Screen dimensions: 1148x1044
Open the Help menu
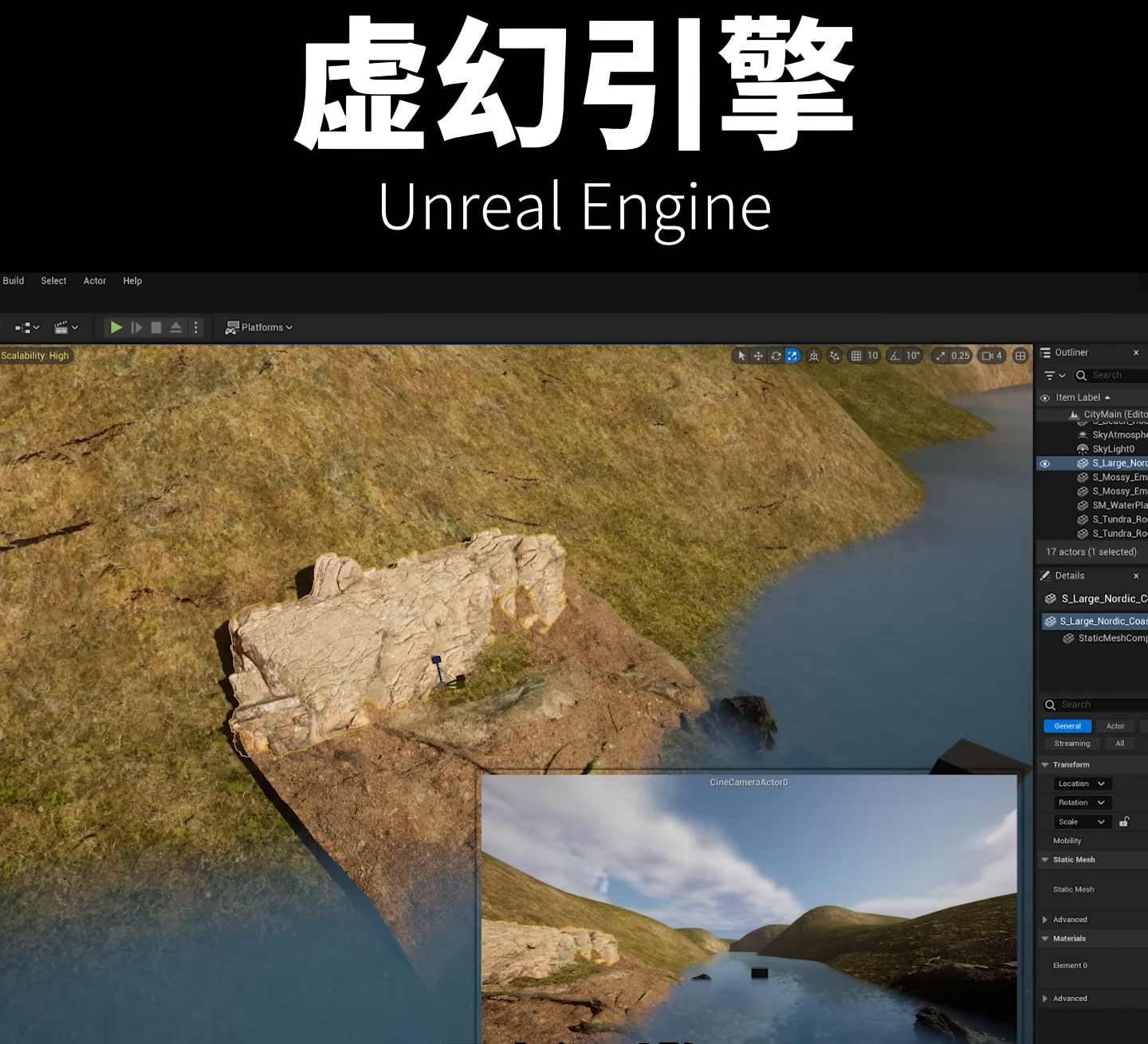132,281
